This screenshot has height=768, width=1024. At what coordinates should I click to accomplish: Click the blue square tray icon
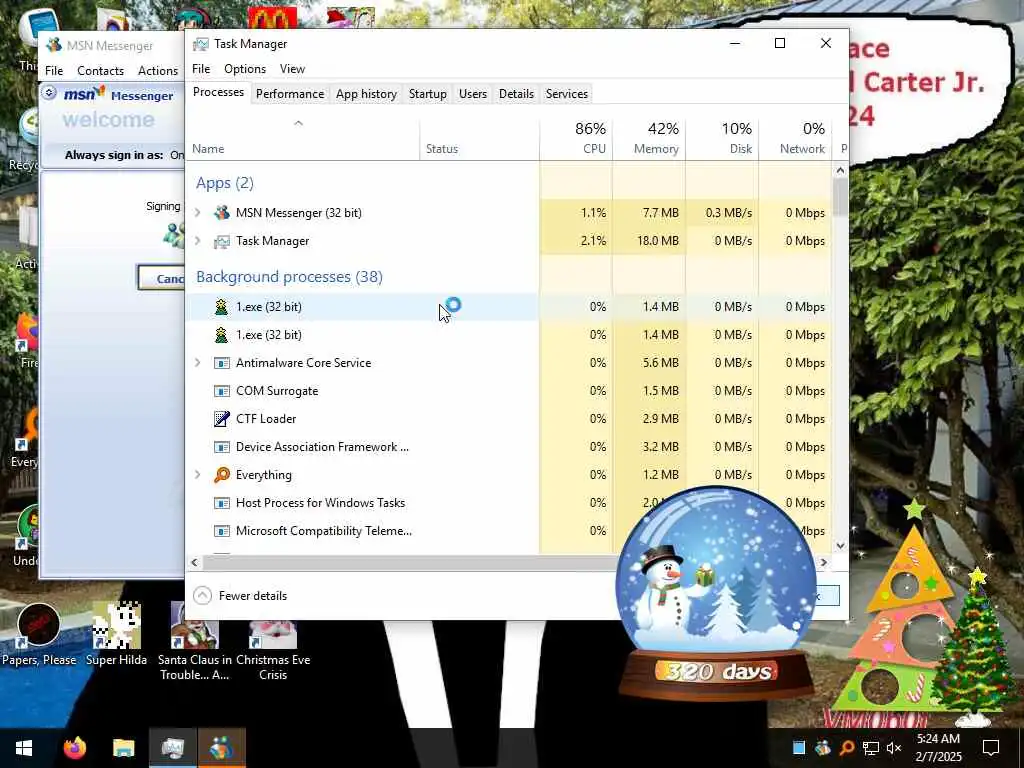(799, 748)
